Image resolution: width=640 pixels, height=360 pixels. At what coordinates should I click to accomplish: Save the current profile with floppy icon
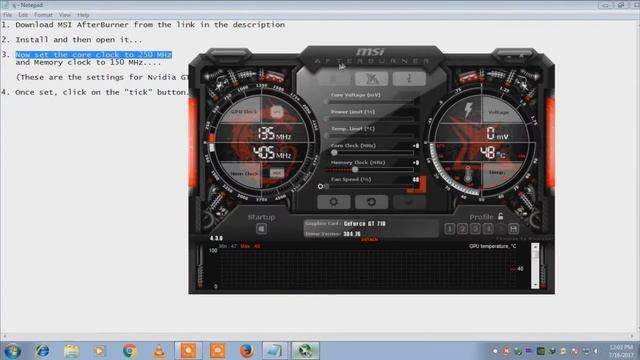pyautogui.click(x=513, y=229)
